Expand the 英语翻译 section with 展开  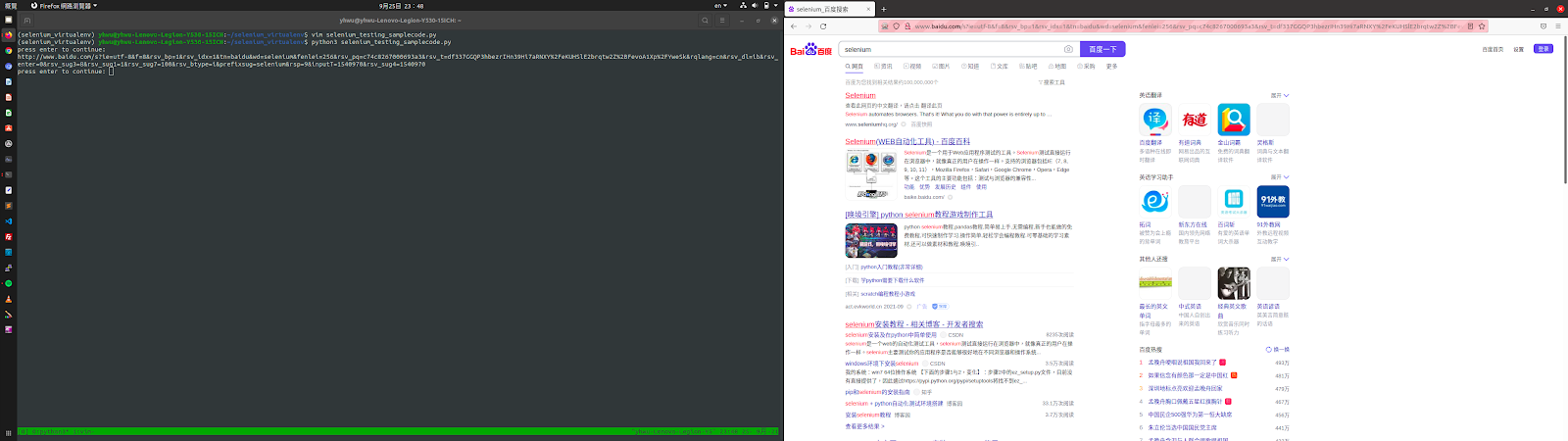pos(1280,95)
